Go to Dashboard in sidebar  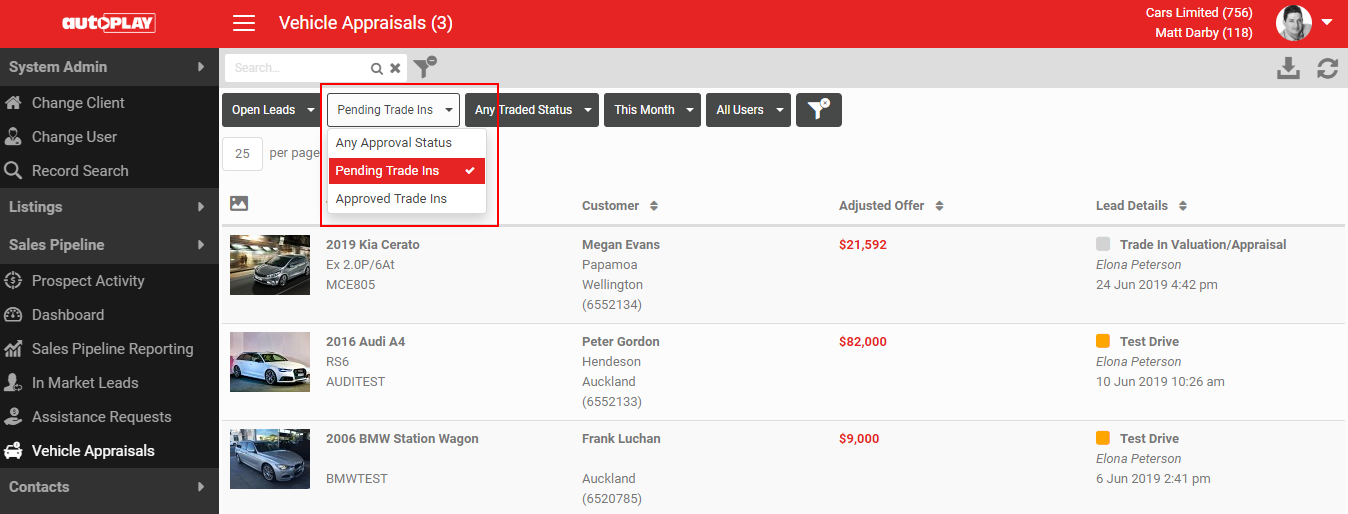pyautogui.click(x=68, y=314)
